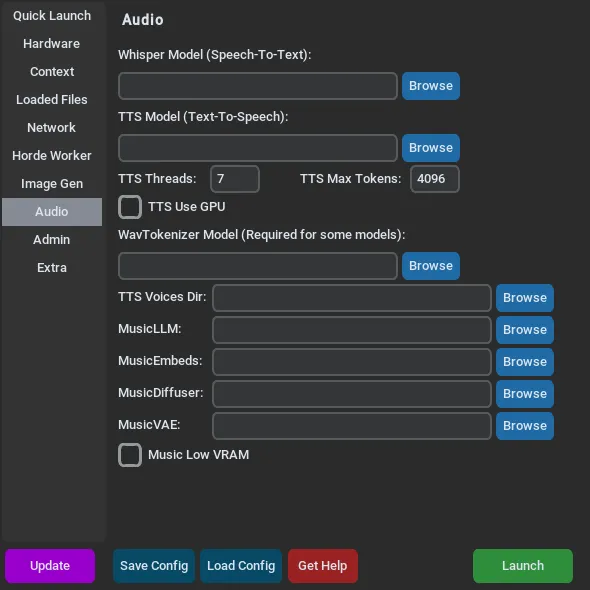This screenshot has width=590, height=590.
Task: Switch to Horde Worker tab
Action: tap(52, 156)
